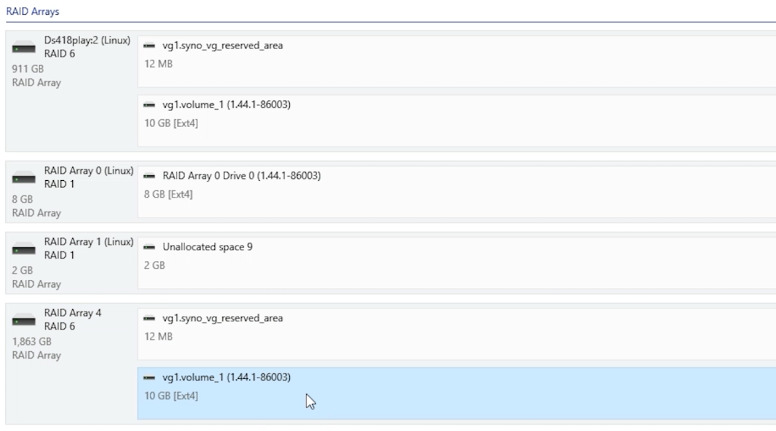Click partition icon of vg1.syno_vg_reserved_area under RAID Array 4

click(149, 318)
